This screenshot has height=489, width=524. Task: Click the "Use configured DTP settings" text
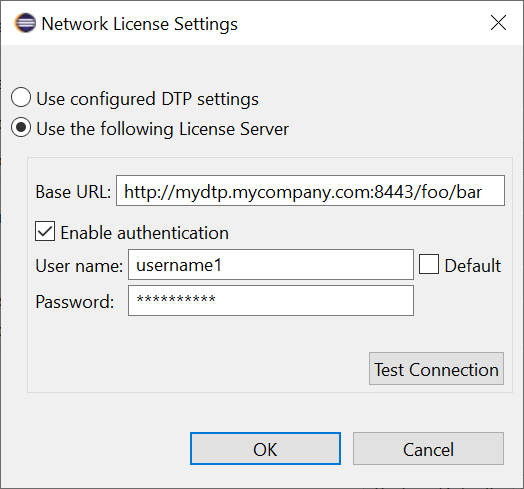pos(147,99)
